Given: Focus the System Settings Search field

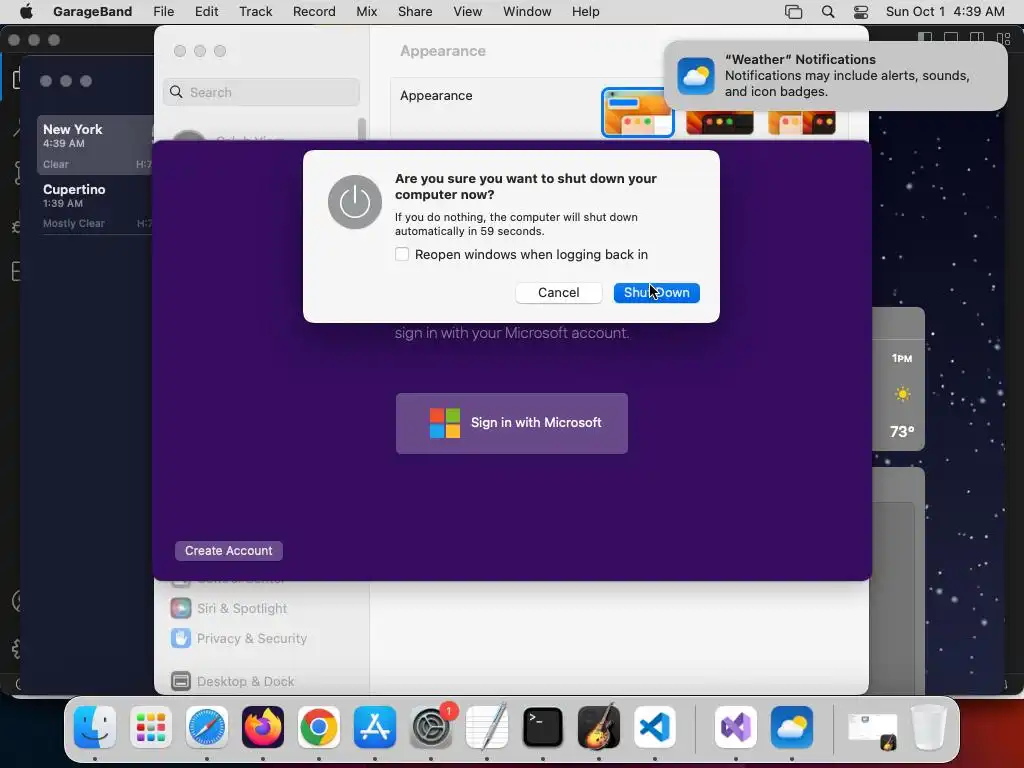Looking at the screenshot, I should 261,92.
